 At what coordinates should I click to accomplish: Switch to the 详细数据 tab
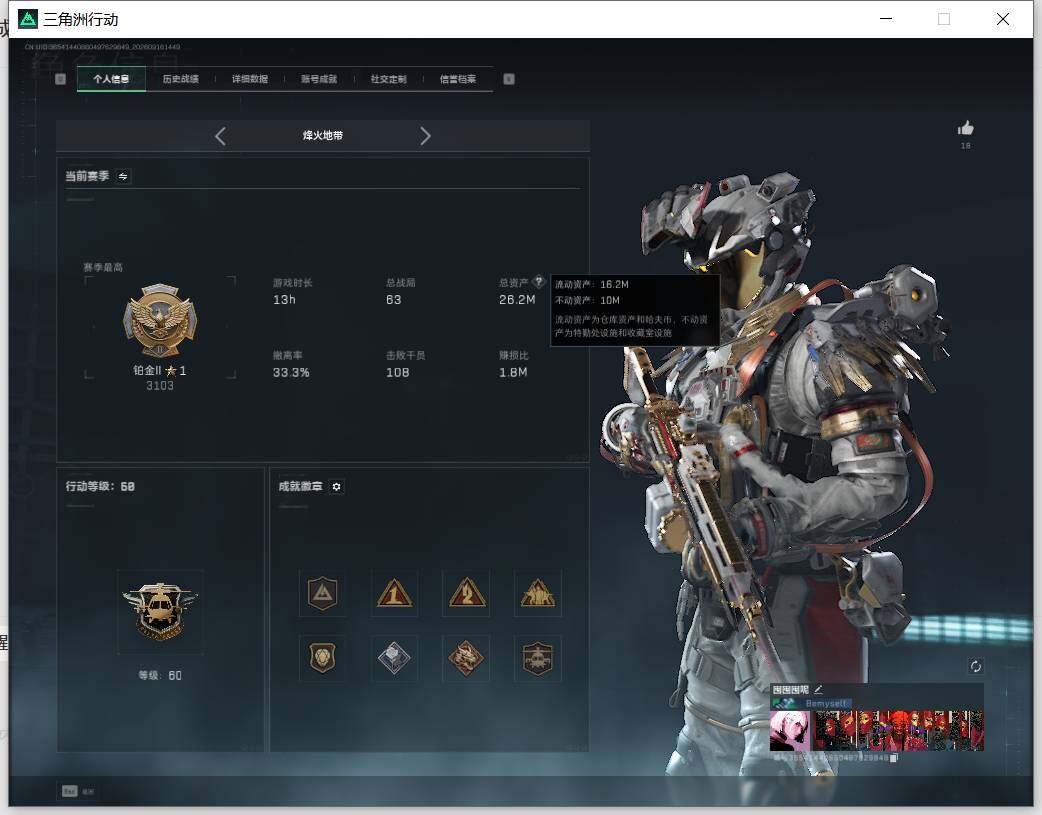[250, 79]
